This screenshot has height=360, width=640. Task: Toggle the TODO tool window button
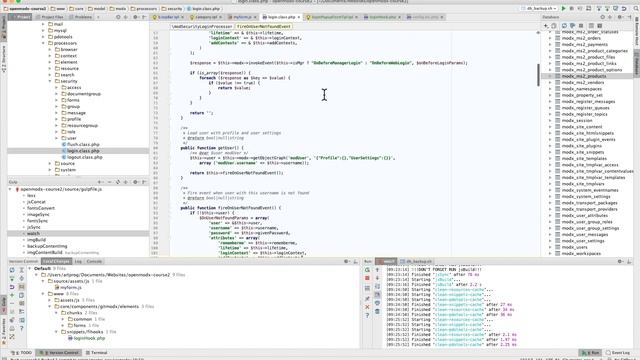point(22,352)
